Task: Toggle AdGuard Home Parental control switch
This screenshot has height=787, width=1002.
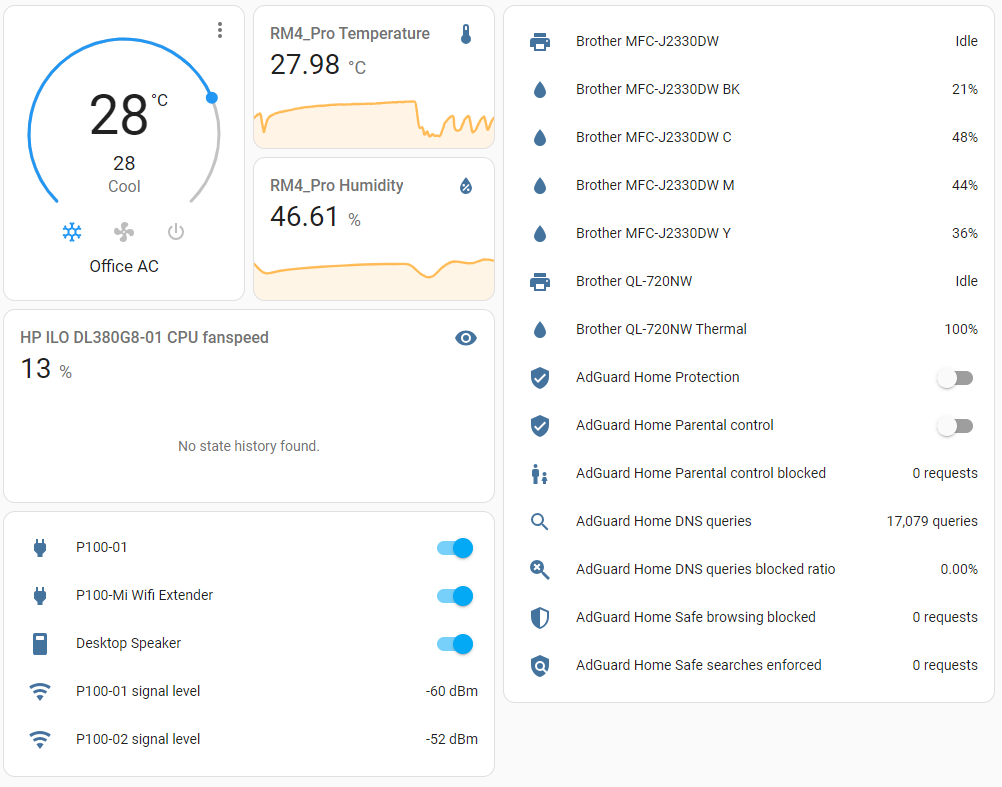Action: coord(955,426)
